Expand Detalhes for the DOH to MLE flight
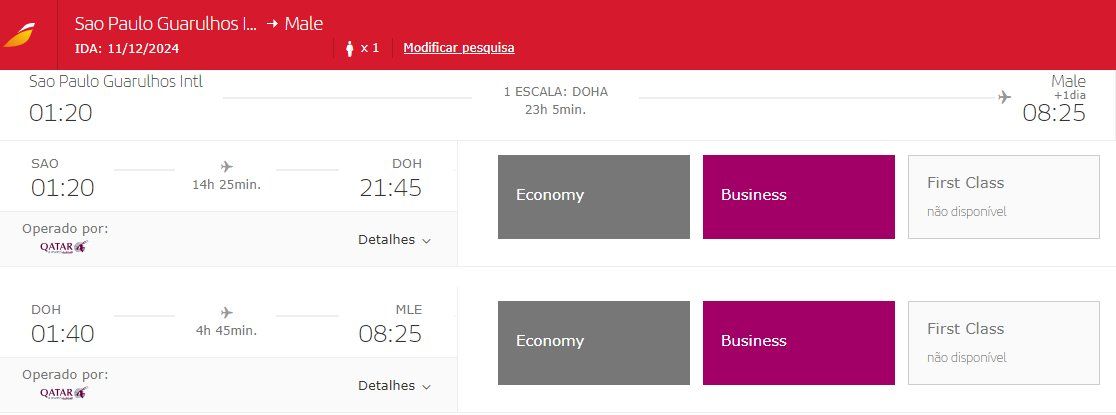Viewport: 1116px width, 415px height. pos(394,386)
